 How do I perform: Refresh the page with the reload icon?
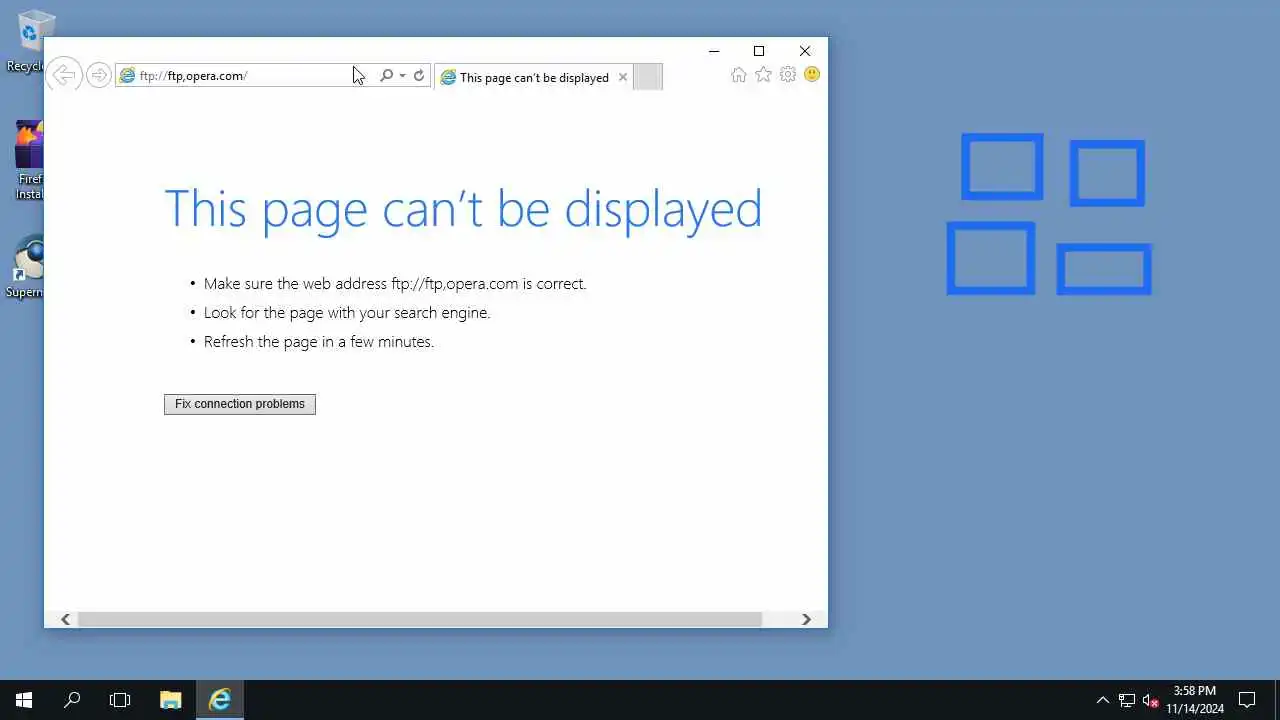point(419,75)
